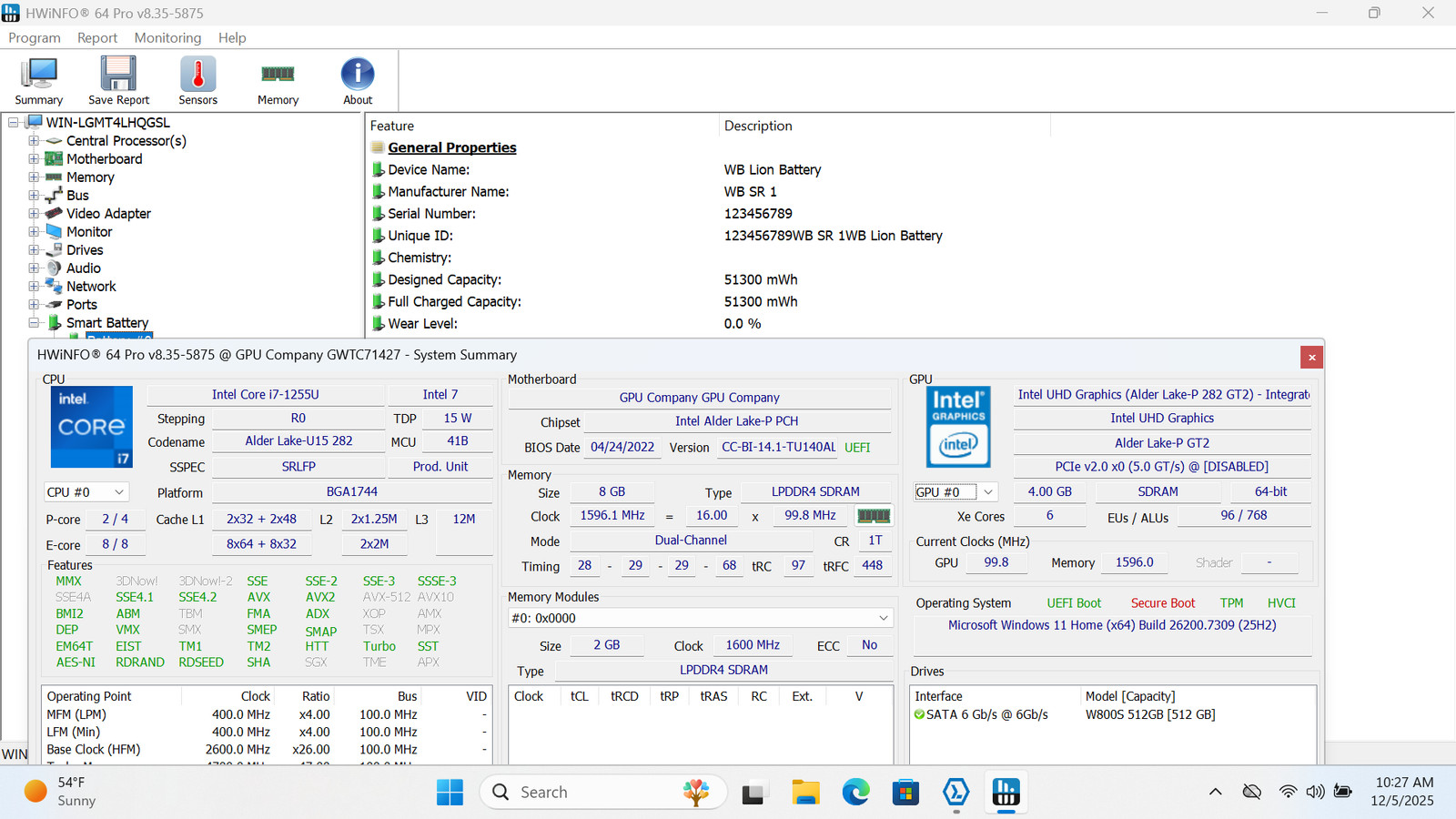Open the clock showing 10:27 AM
Viewport: 1456px width, 819px height.
(x=1402, y=792)
